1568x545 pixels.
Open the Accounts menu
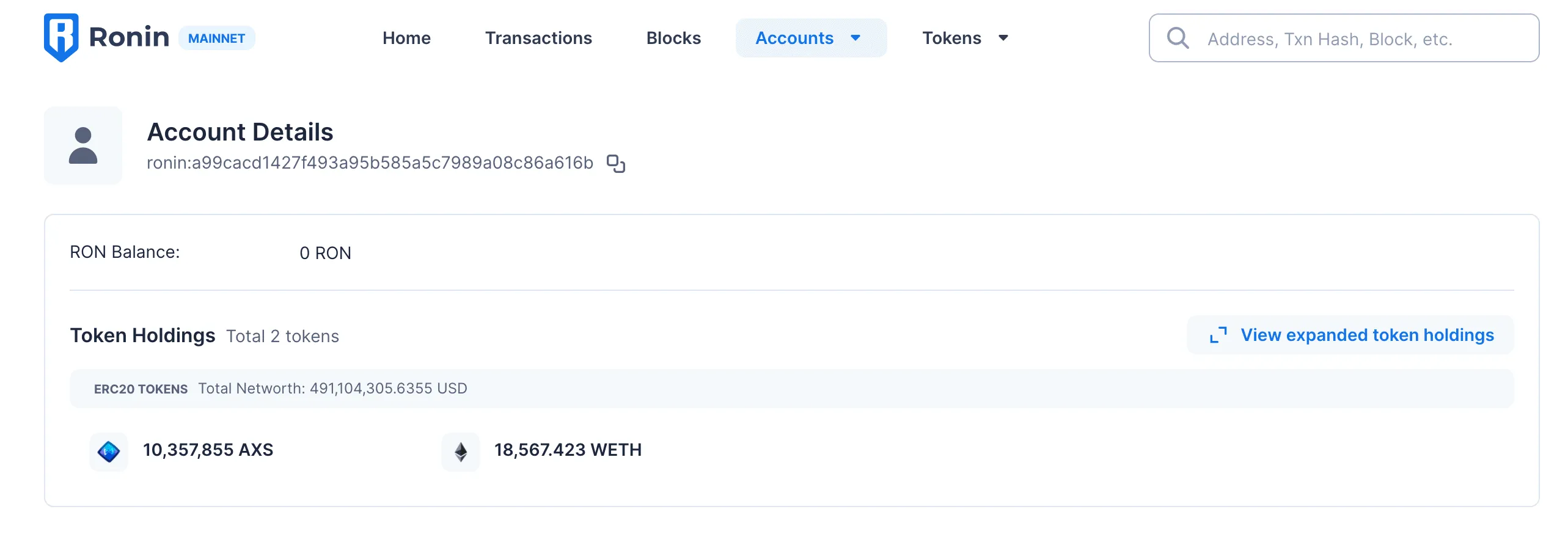point(811,38)
